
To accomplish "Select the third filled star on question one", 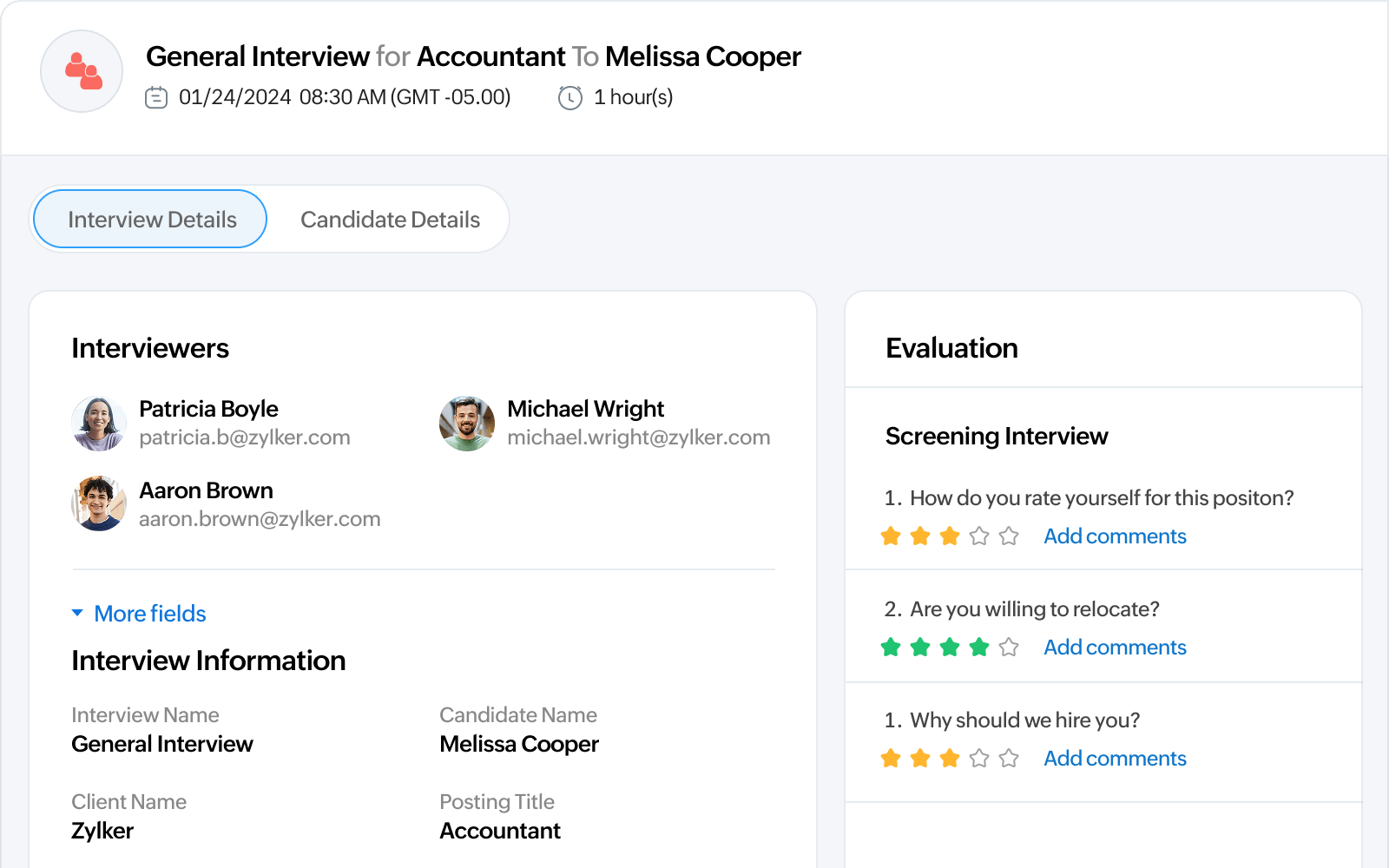I will (x=949, y=536).
